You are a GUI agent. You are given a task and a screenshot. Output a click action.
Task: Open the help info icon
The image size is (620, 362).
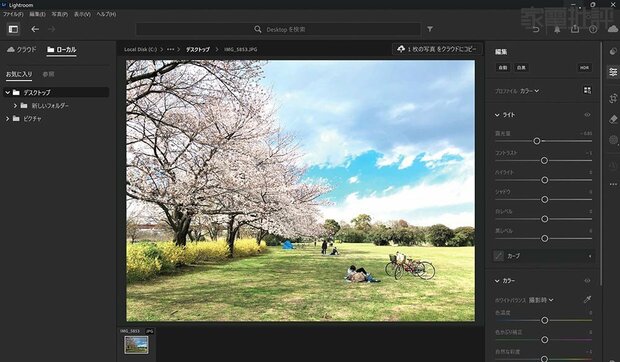coord(593,30)
